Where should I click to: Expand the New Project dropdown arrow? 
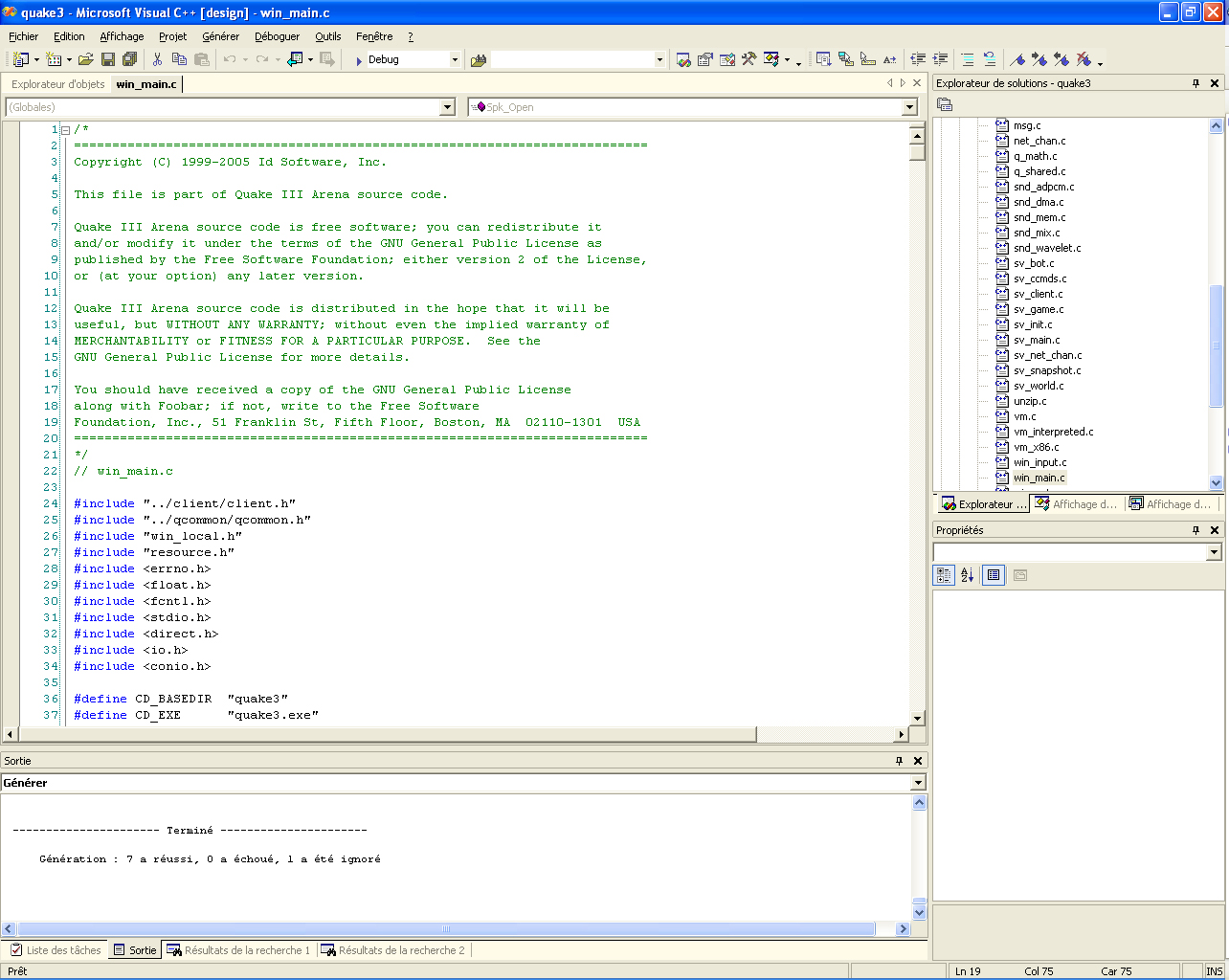36,59
